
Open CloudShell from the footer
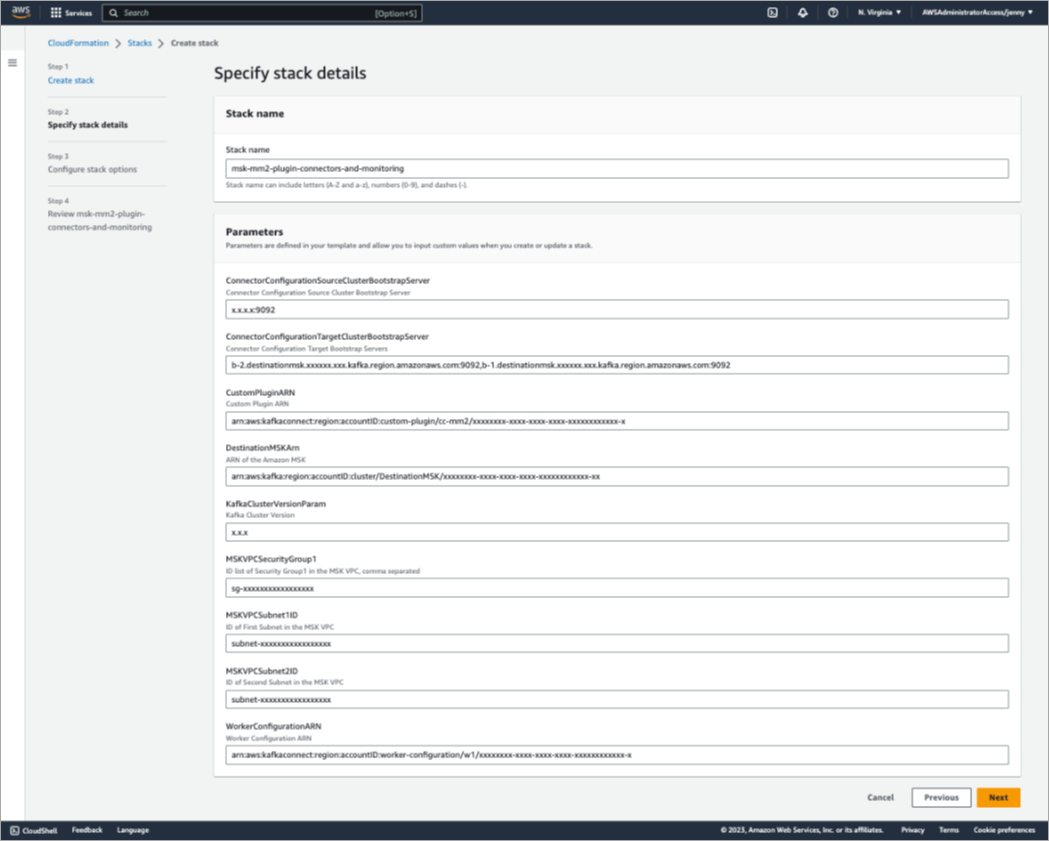coord(33,830)
